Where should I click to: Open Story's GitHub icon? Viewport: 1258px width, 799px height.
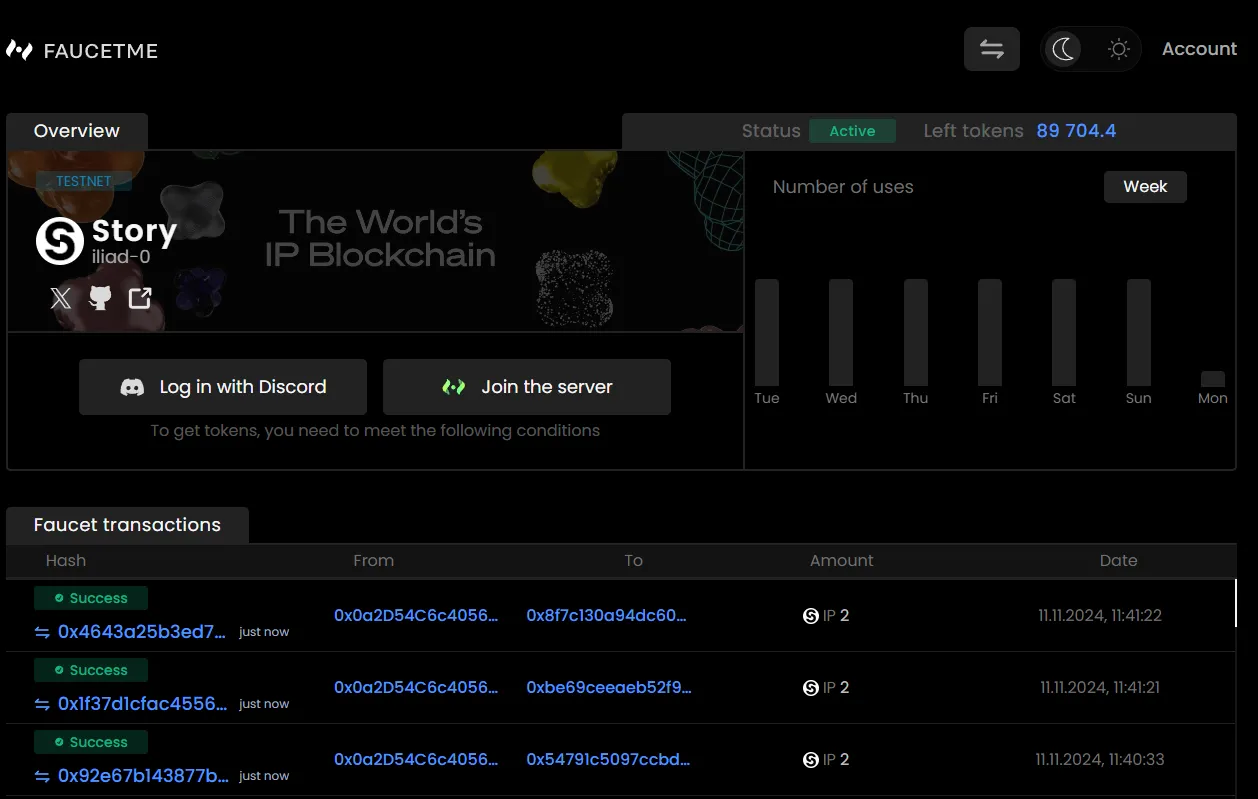100,298
